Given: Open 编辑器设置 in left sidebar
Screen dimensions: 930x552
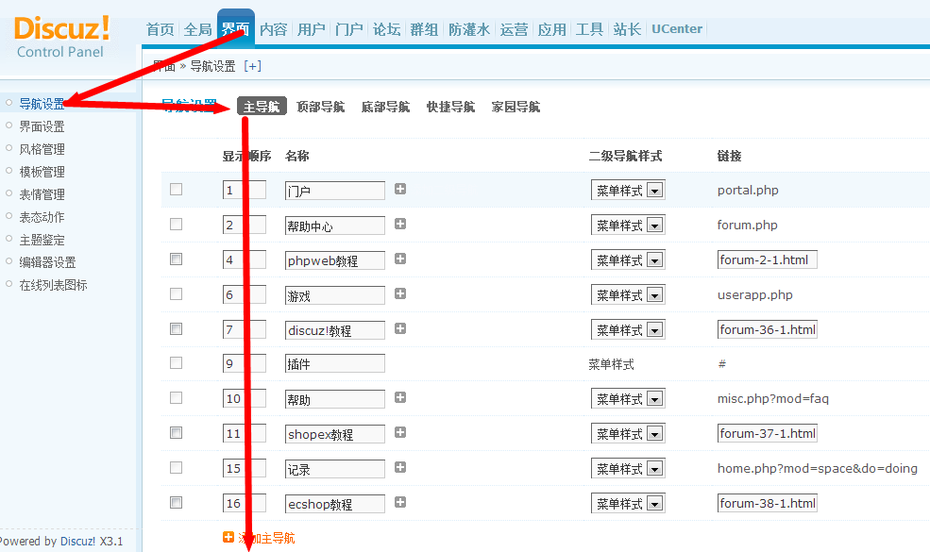Looking at the screenshot, I should pos(47,262).
